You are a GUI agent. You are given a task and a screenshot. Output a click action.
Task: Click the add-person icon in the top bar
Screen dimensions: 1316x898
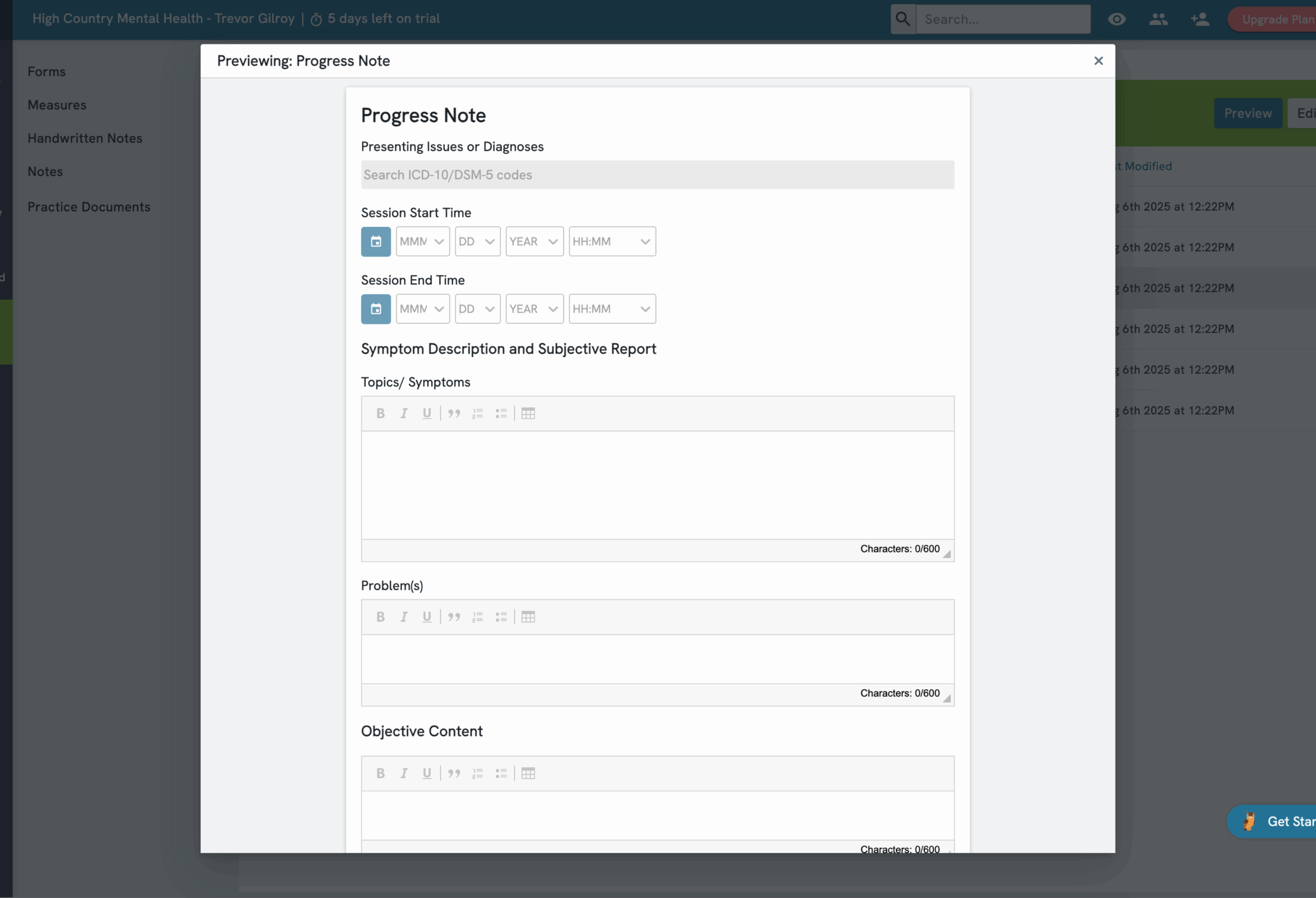coord(1200,19)
